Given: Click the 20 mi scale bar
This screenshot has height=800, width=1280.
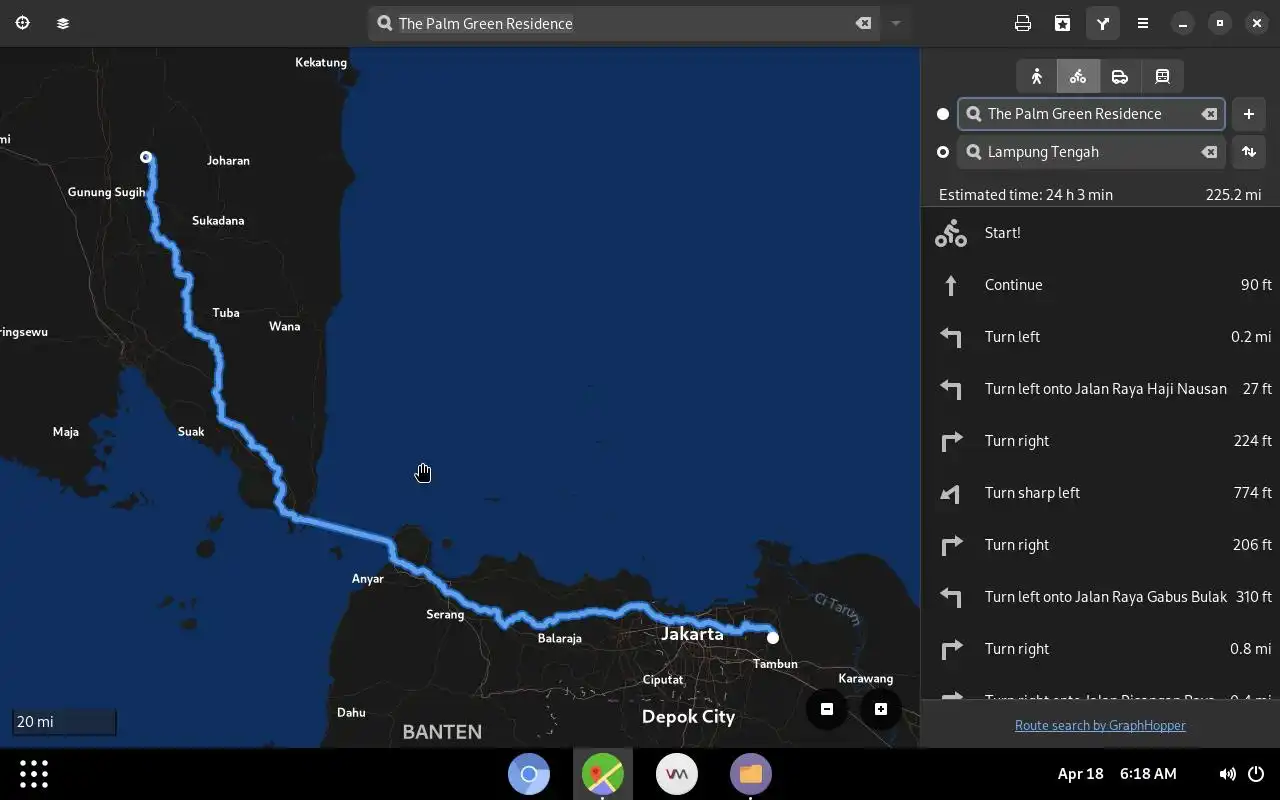Looking at the screenshot, I should [64, 722].
